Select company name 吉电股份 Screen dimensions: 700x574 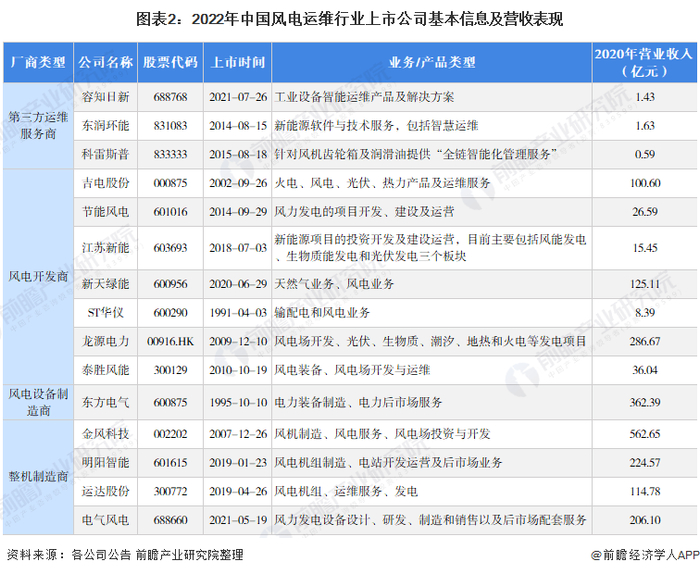pyautogui.click(x=105, y=183)
